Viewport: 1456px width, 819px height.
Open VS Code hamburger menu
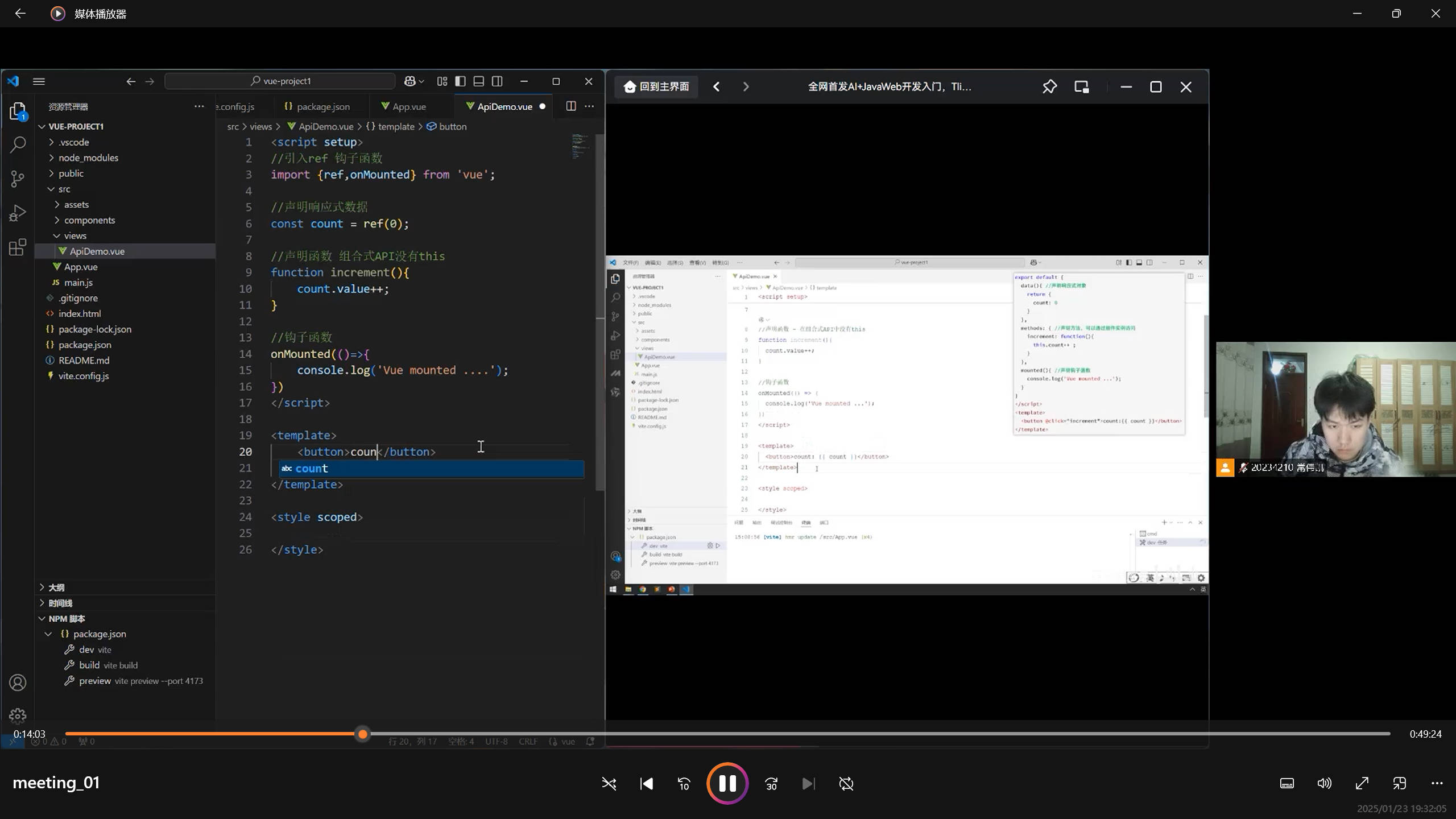point(39,81)
